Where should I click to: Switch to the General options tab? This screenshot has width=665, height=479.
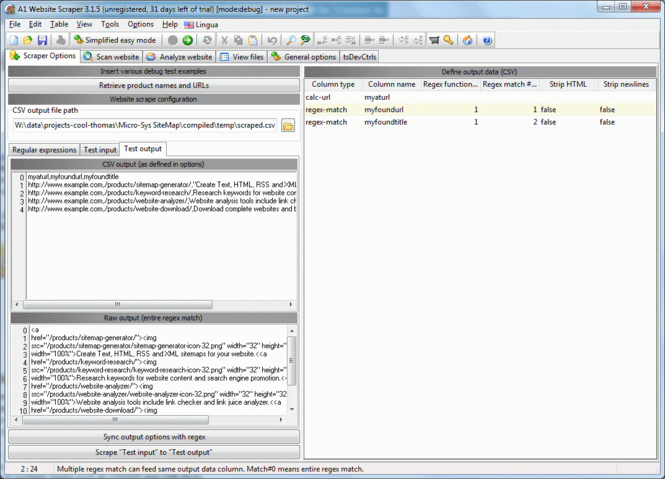pyautogui.click(x=304, y=56)
